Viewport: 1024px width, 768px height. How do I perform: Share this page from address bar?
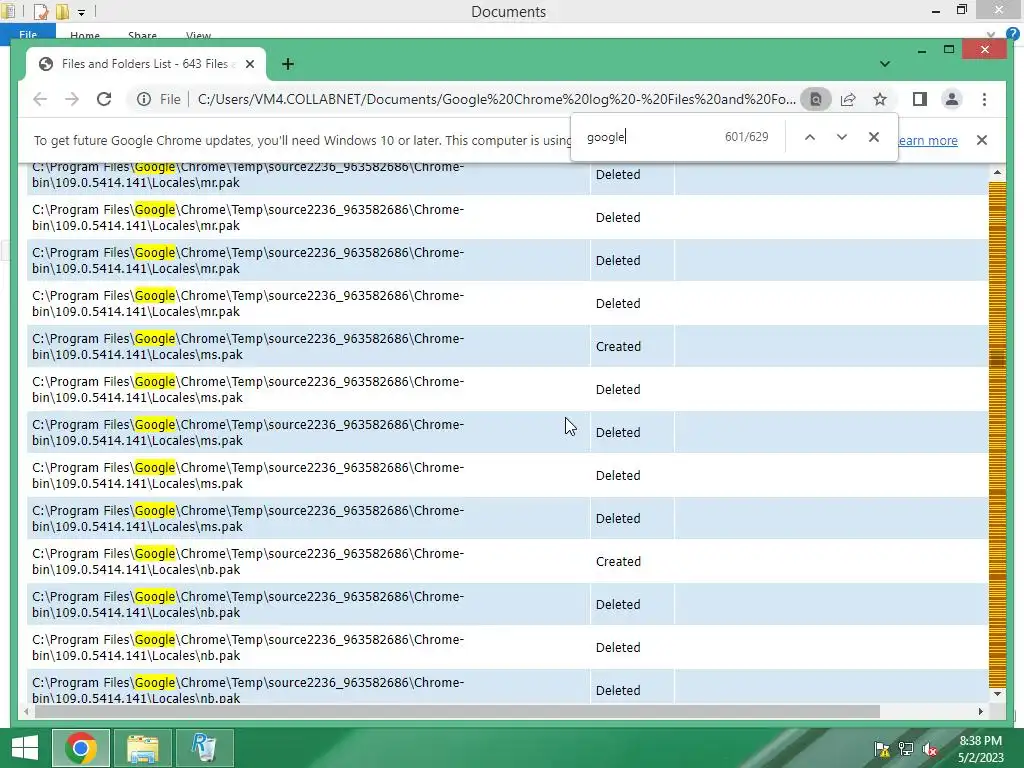848,99
